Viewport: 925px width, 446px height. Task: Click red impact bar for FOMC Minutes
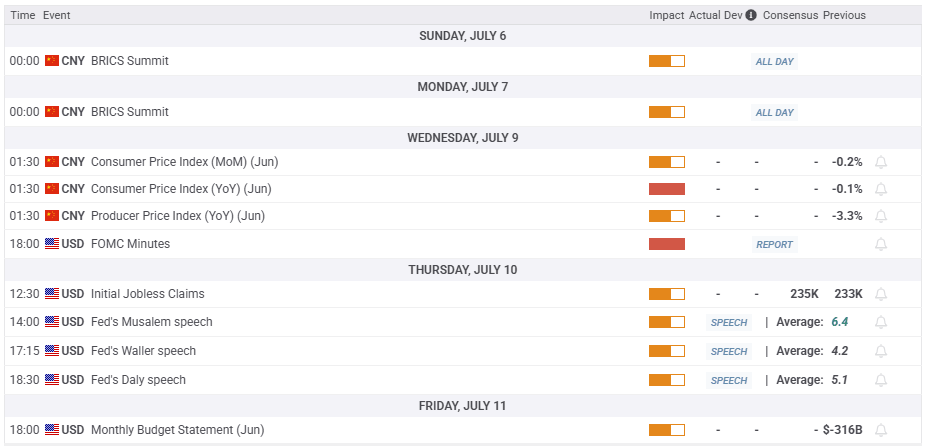[x=666, y=244]
